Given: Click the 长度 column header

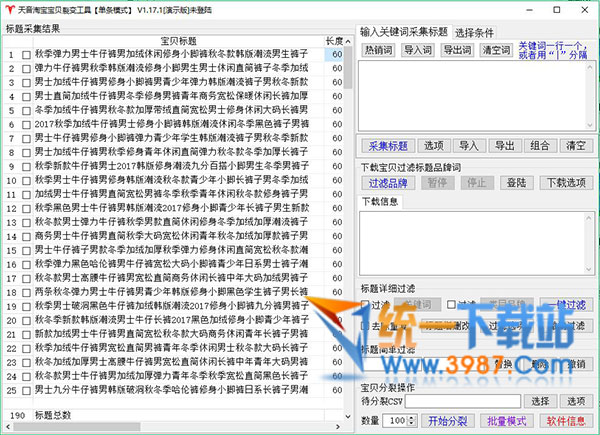Looking at the screenshot, I should (x=336, y=40).
